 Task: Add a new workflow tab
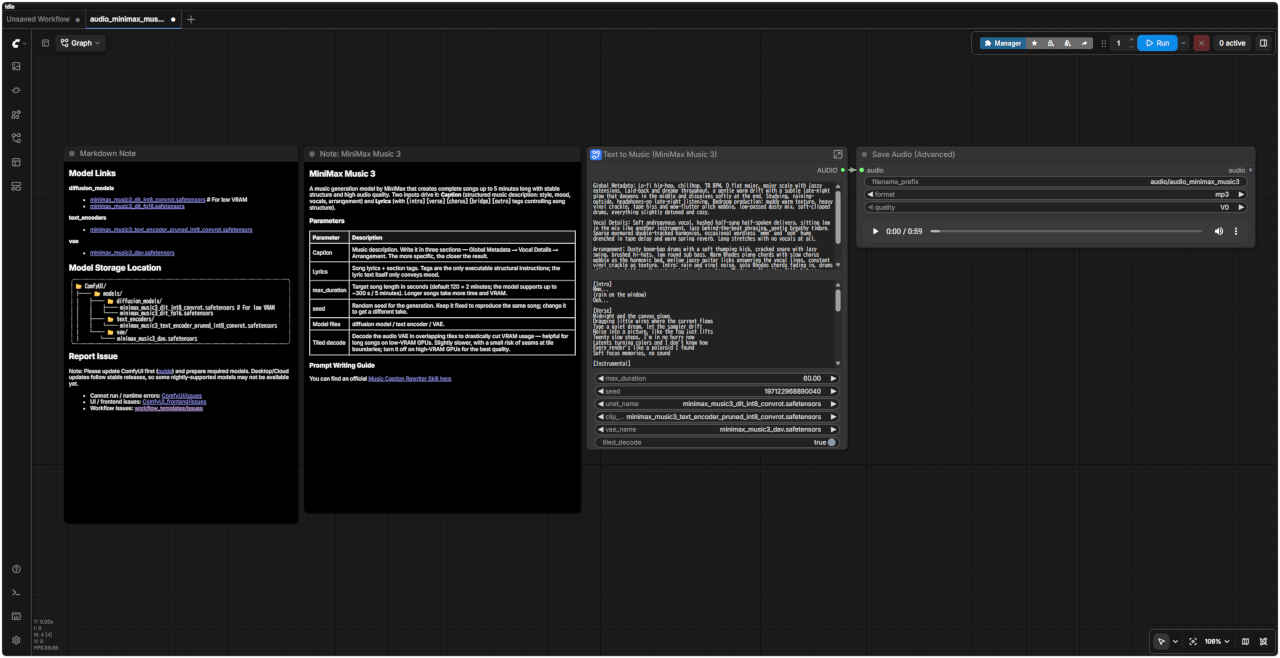click(x=191, y=19)
